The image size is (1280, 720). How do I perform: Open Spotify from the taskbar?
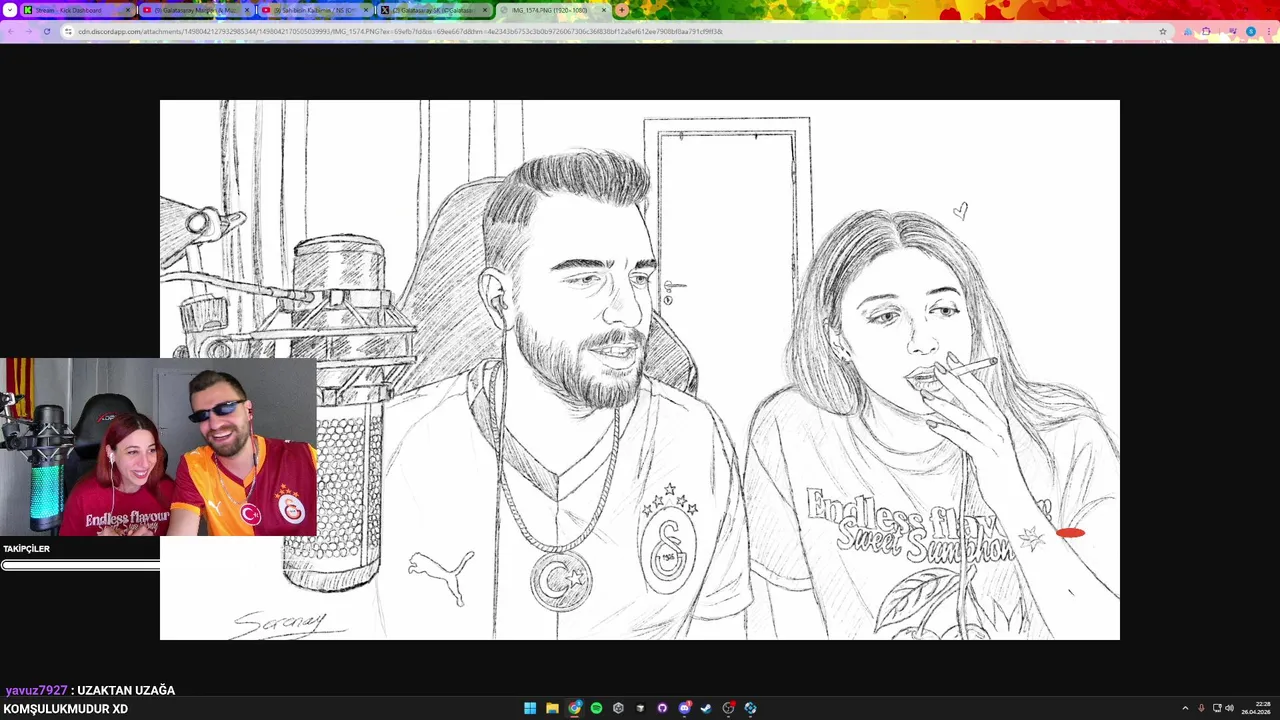[596, 708]
